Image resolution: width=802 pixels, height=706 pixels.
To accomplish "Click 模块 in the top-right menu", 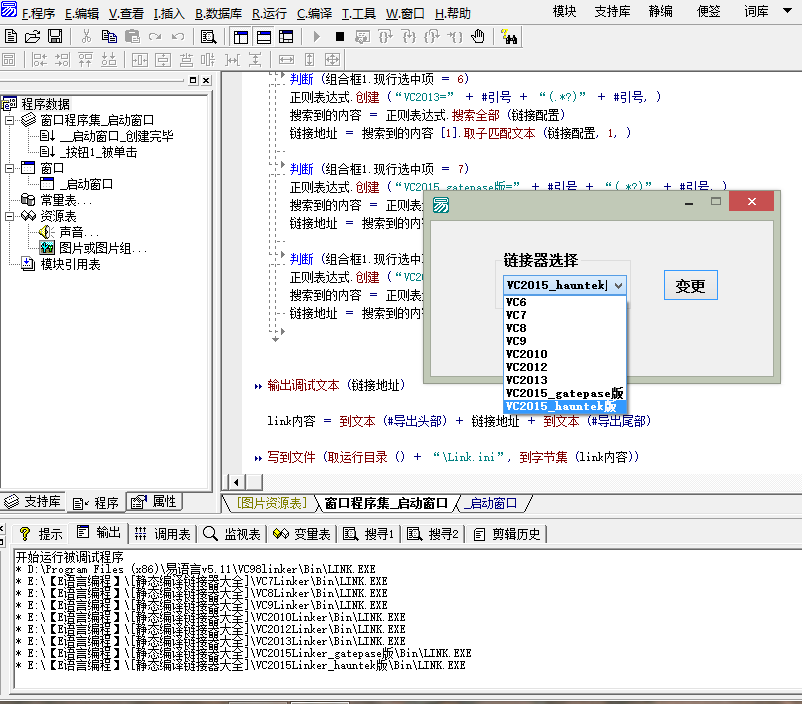I will [x=565, y=11].
